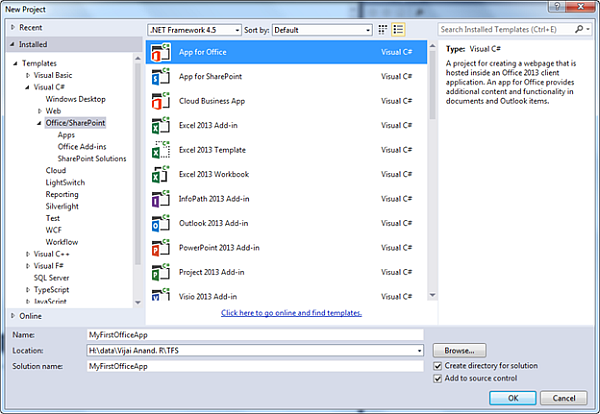This screenshot has width=600, height=414.
Task: Select the PowerPoint 2013 Add-in icon
Action: [161, 248]
